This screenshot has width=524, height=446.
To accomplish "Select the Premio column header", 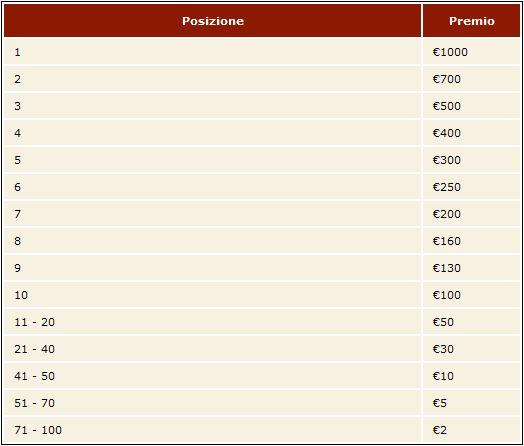I will (471, 21).
